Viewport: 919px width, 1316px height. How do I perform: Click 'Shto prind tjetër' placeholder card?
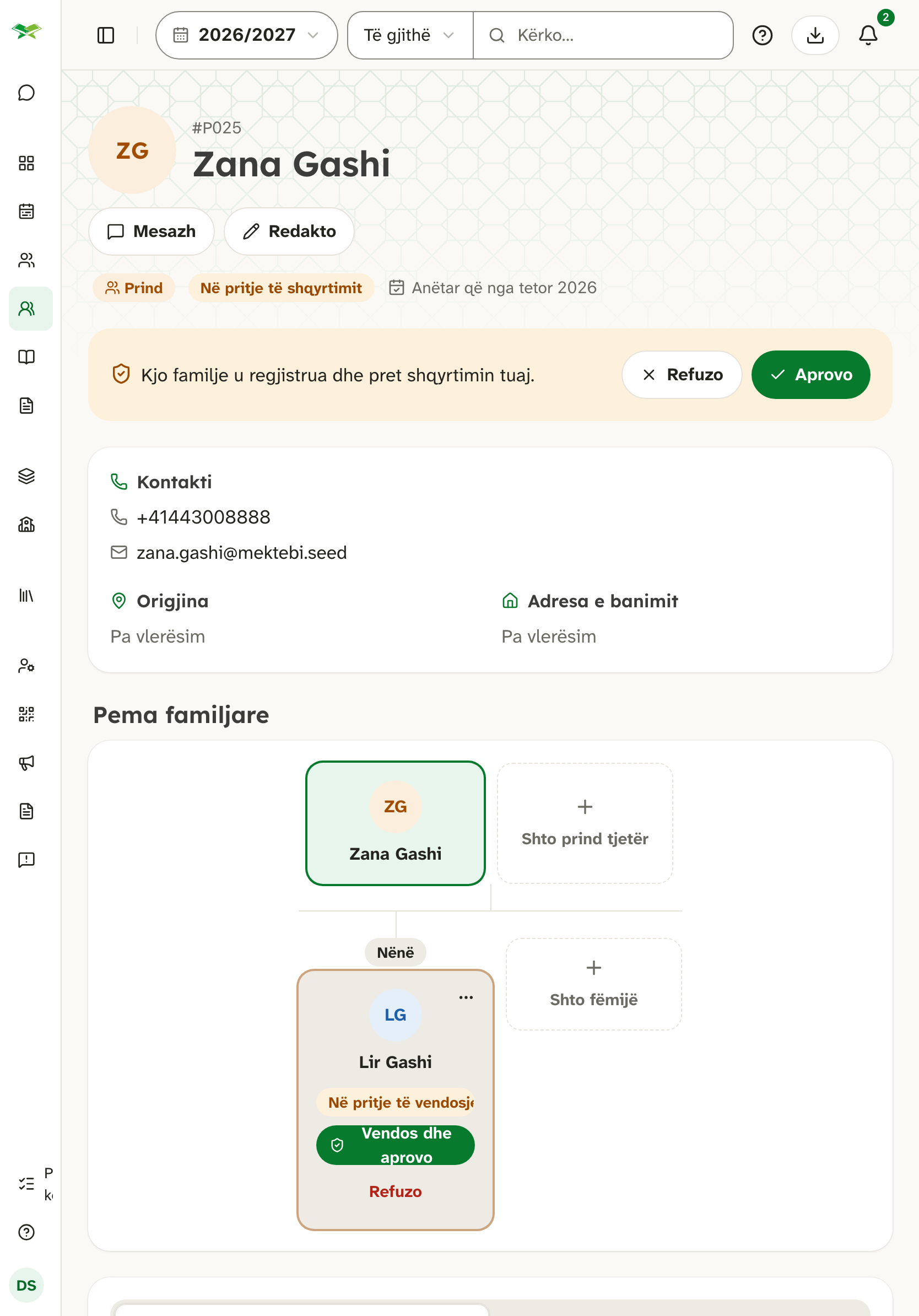coord(585,823)
